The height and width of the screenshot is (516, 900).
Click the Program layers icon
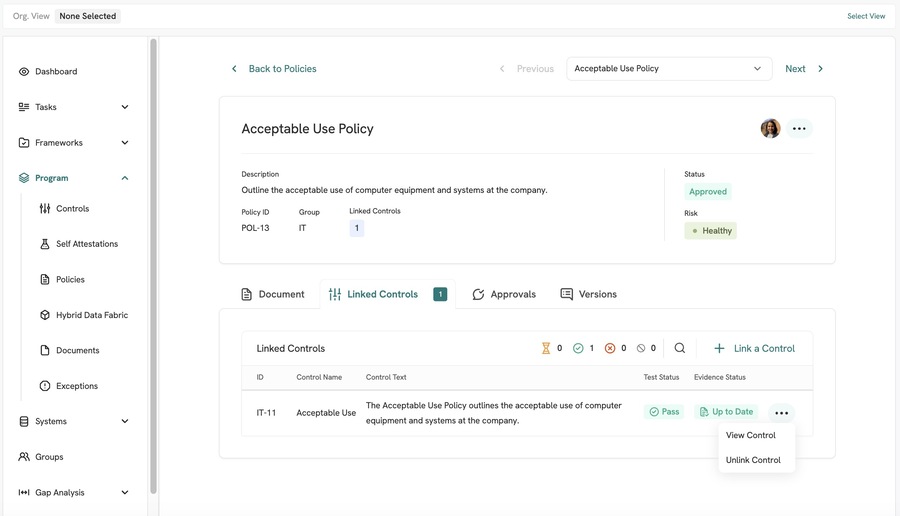click(x=24, y=178)
